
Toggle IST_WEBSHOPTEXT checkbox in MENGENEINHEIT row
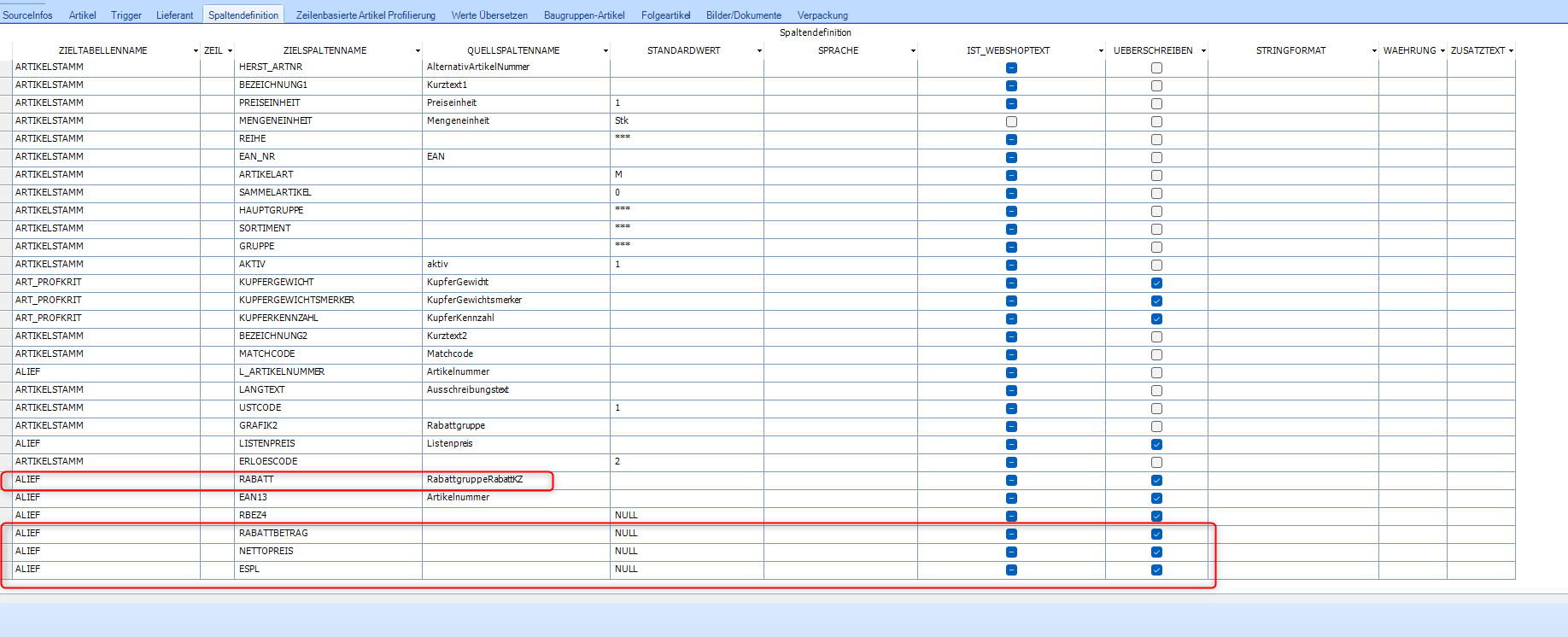pyautogui.click(x=1011, y=121)
